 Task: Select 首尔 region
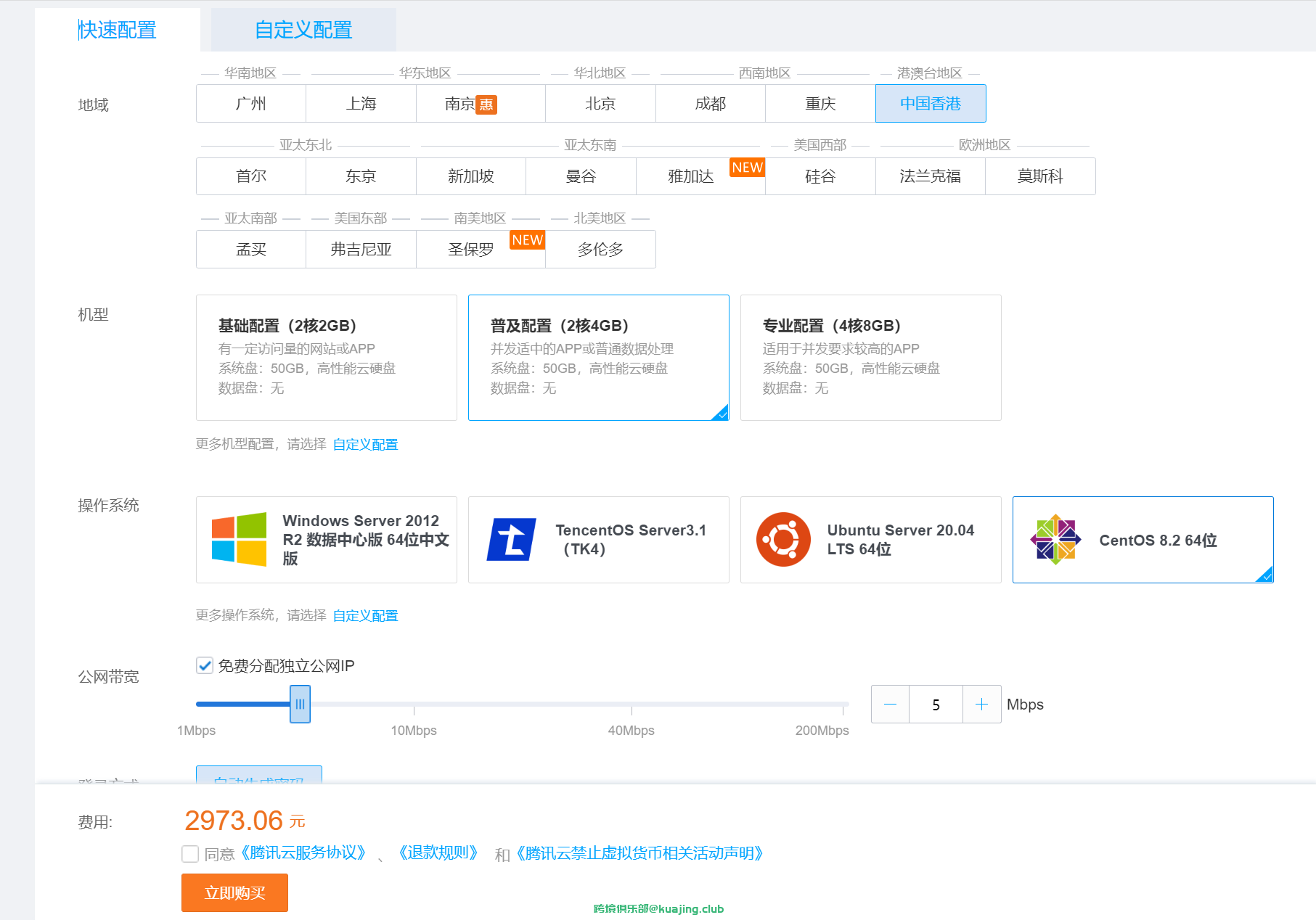pyautogui.click(x=251, y=176)
